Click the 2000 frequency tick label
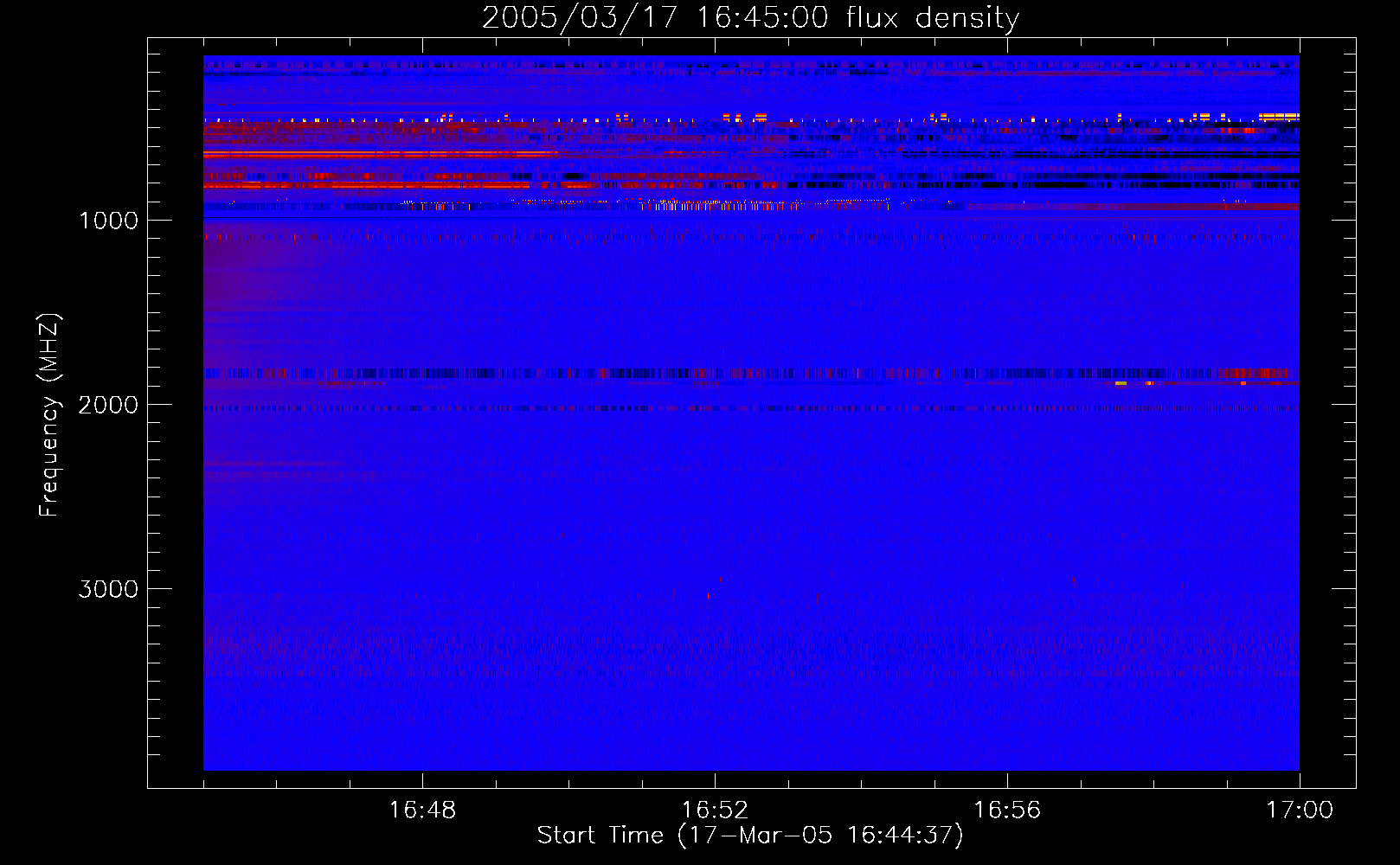The image size is (1400, 865). click(108, 405)
